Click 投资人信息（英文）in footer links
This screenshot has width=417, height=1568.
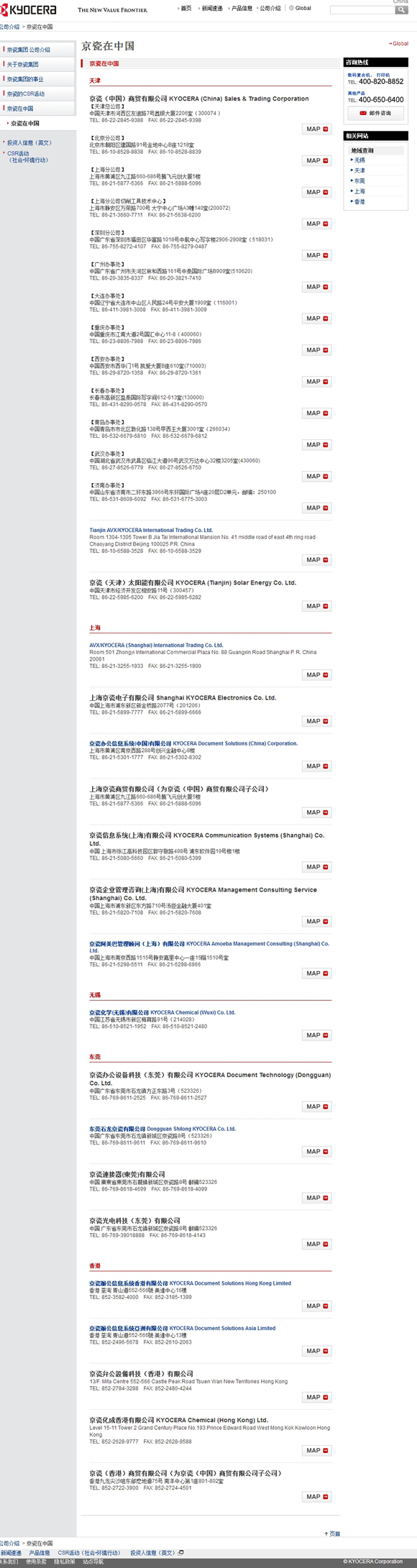pyautogui.click(x=153, y=1552)
